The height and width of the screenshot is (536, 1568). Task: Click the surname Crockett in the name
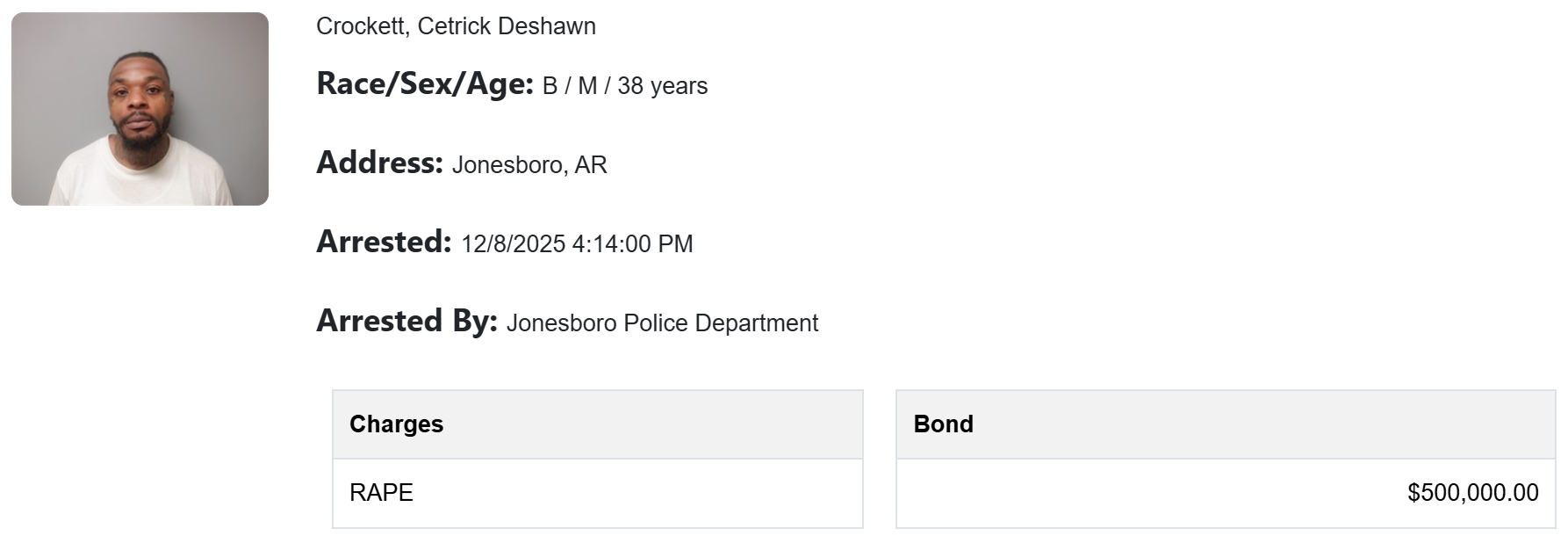(362, 26)
